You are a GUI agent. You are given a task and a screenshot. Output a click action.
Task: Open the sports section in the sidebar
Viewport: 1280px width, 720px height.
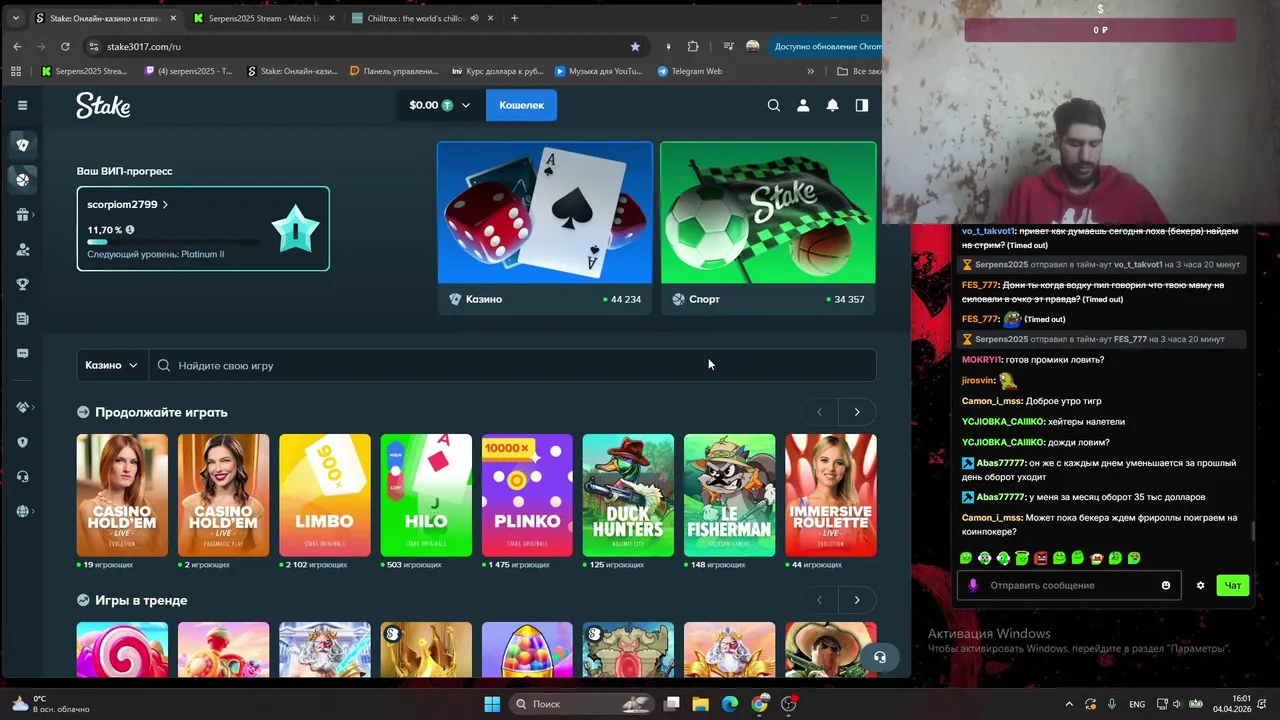tap(22, 180)
